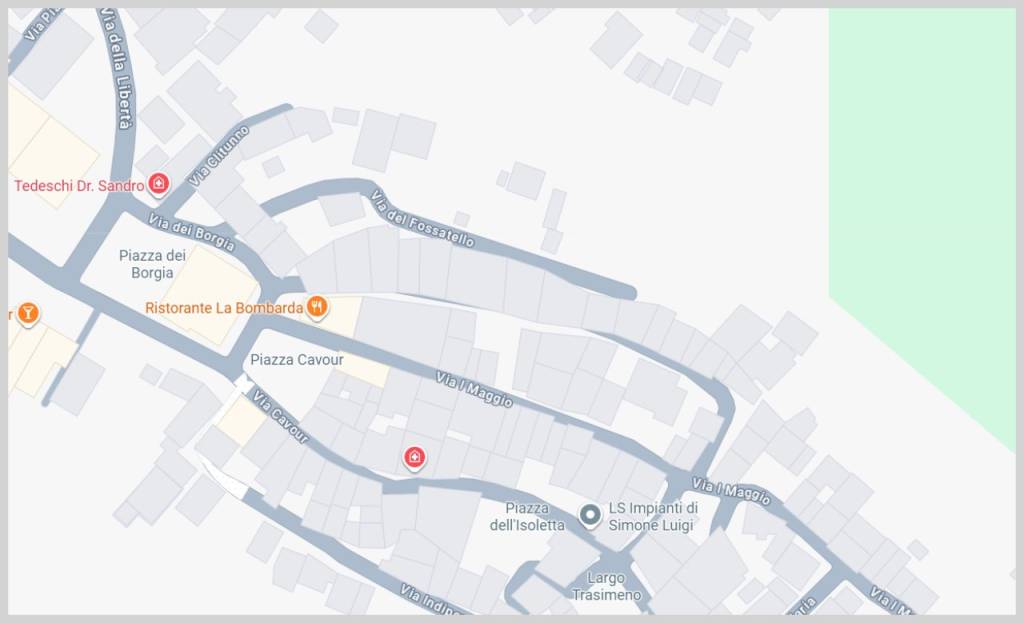Click the Tedeschi Dr. Sandro pharmacy pin

pyautogui.click(x=159, y=184)
